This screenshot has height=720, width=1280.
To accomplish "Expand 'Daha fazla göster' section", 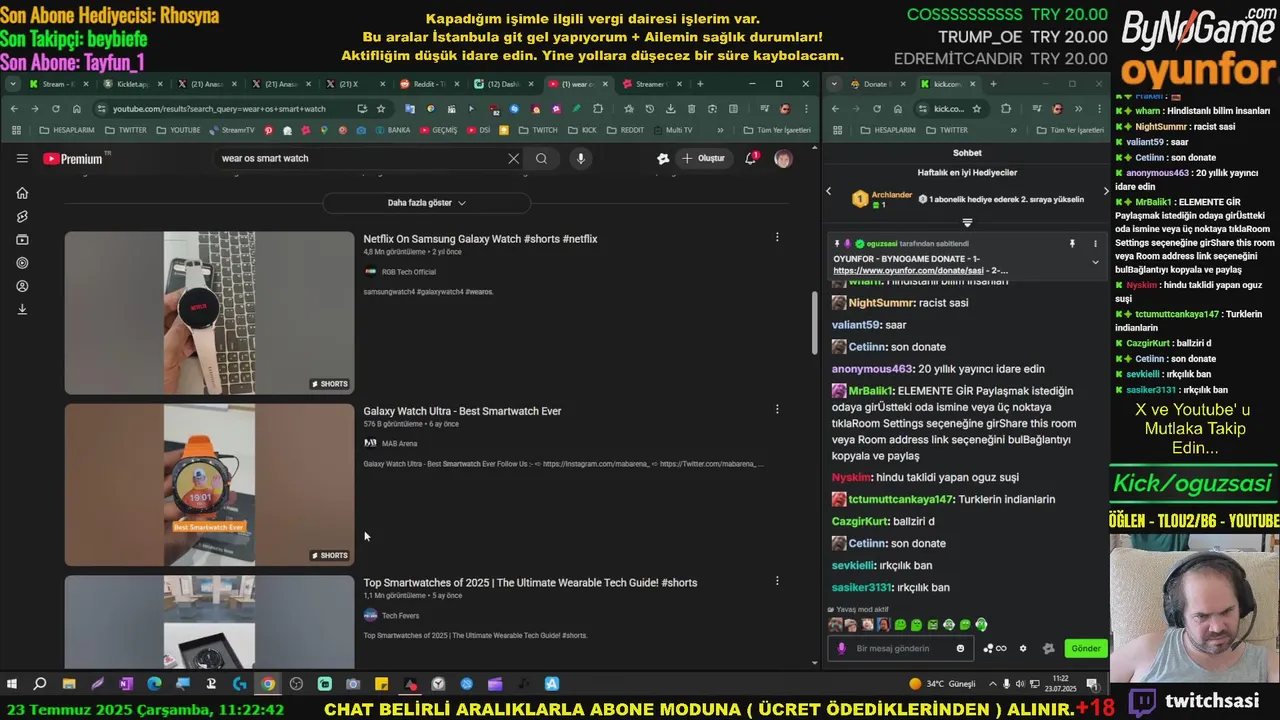I will [x=427, y=203].
